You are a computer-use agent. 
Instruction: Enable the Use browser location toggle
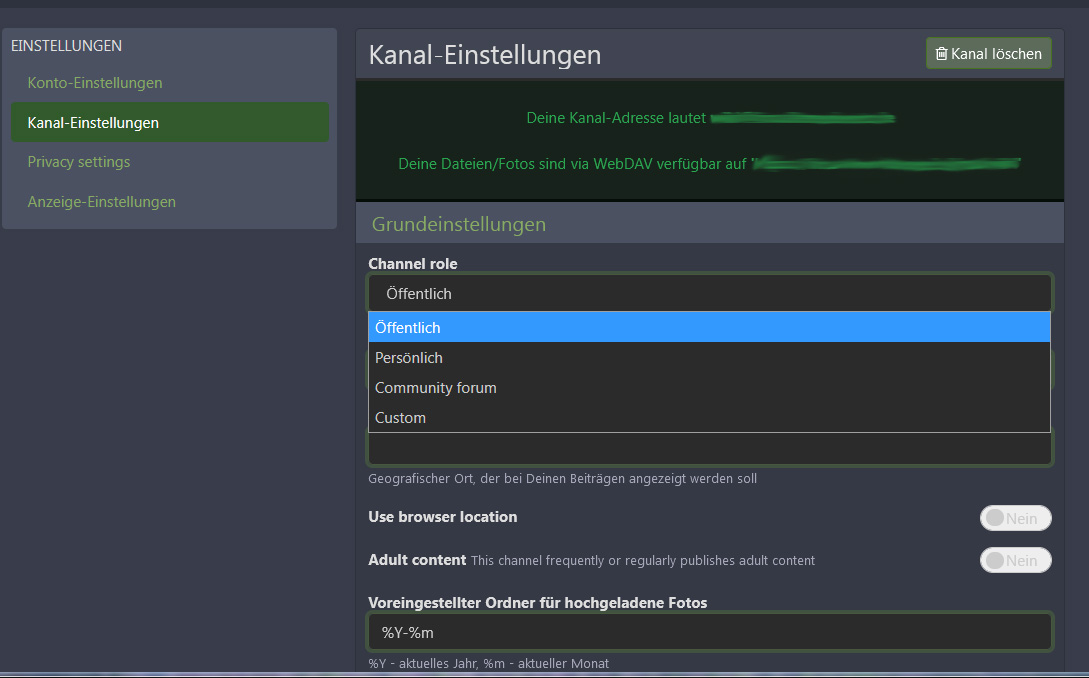click(1015, 518)
